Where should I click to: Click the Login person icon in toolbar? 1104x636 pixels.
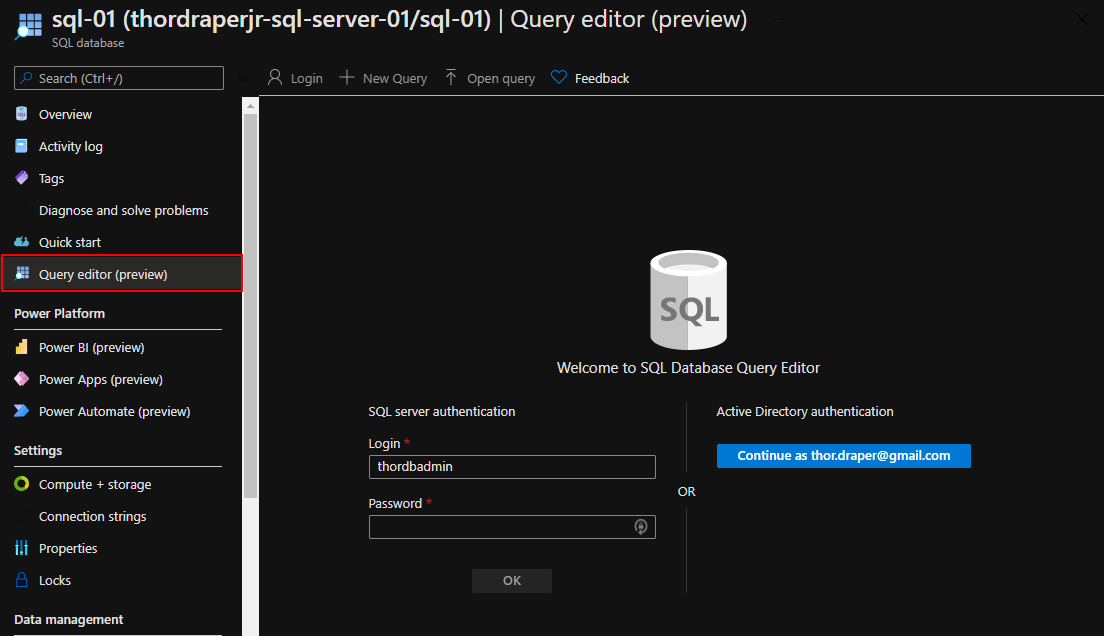point(275,77)
